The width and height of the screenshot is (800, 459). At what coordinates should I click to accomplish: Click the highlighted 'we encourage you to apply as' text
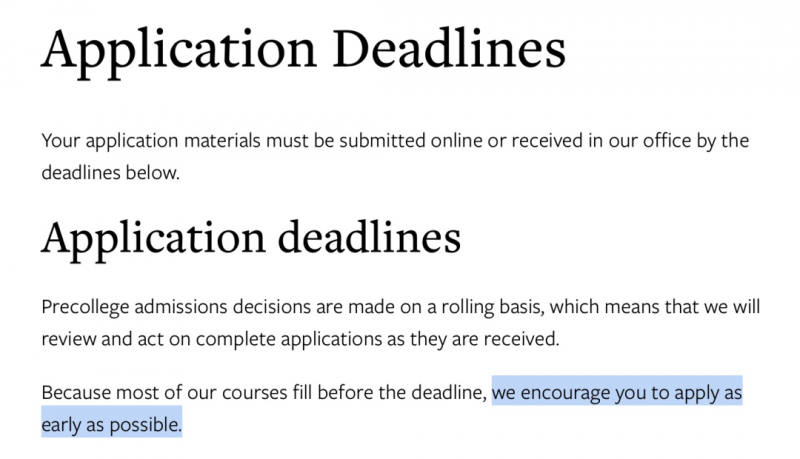[617, 393]
